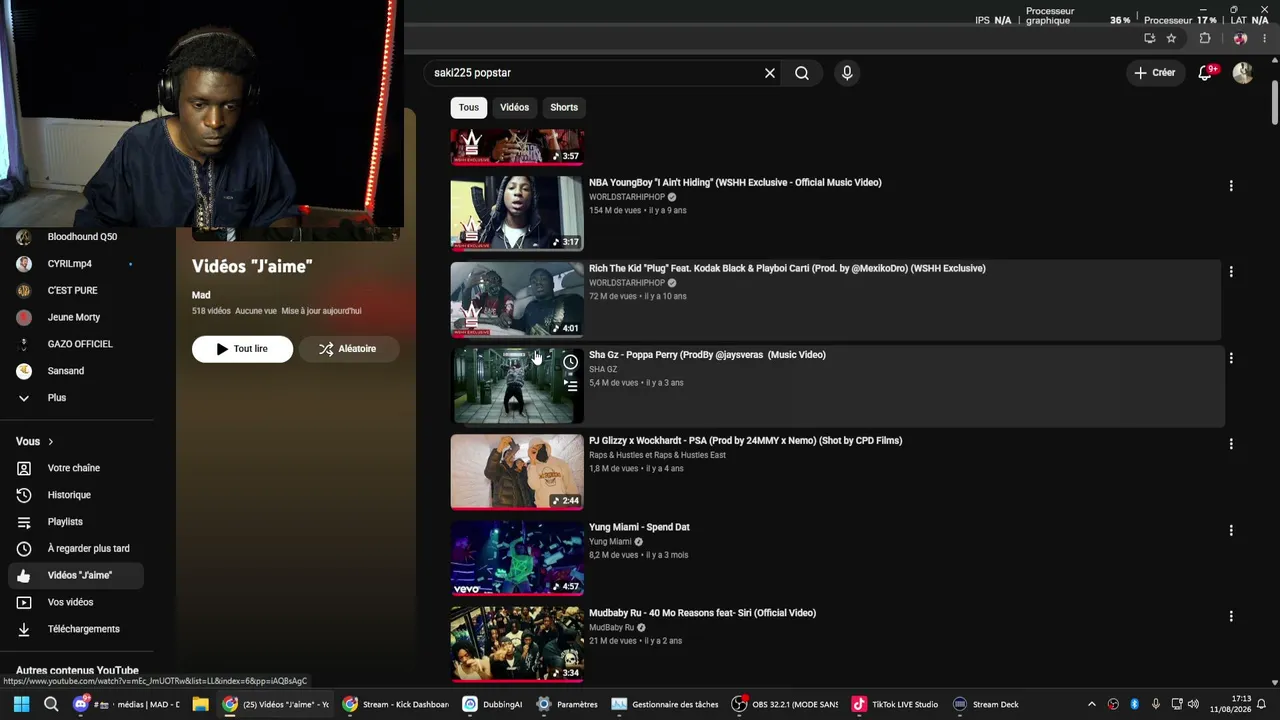Open the Bluetooth tray icon
Image resolution: width=1280 pixels, height=720 pixels.
[x=1134, y=704]
